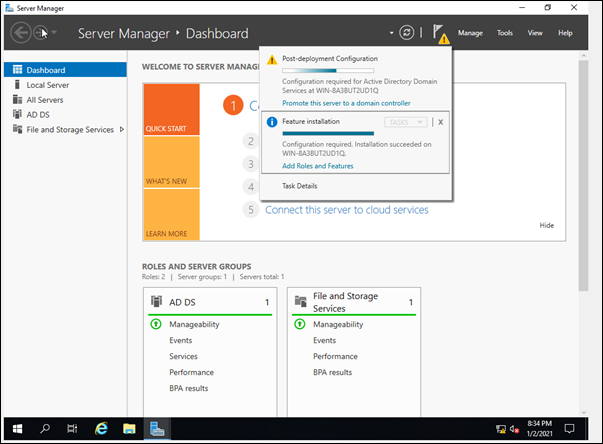The width and height of the screenshot is (603, 444).
Task: Launch Internet Explorer from taskbar
Action: (x=101, y=428)
